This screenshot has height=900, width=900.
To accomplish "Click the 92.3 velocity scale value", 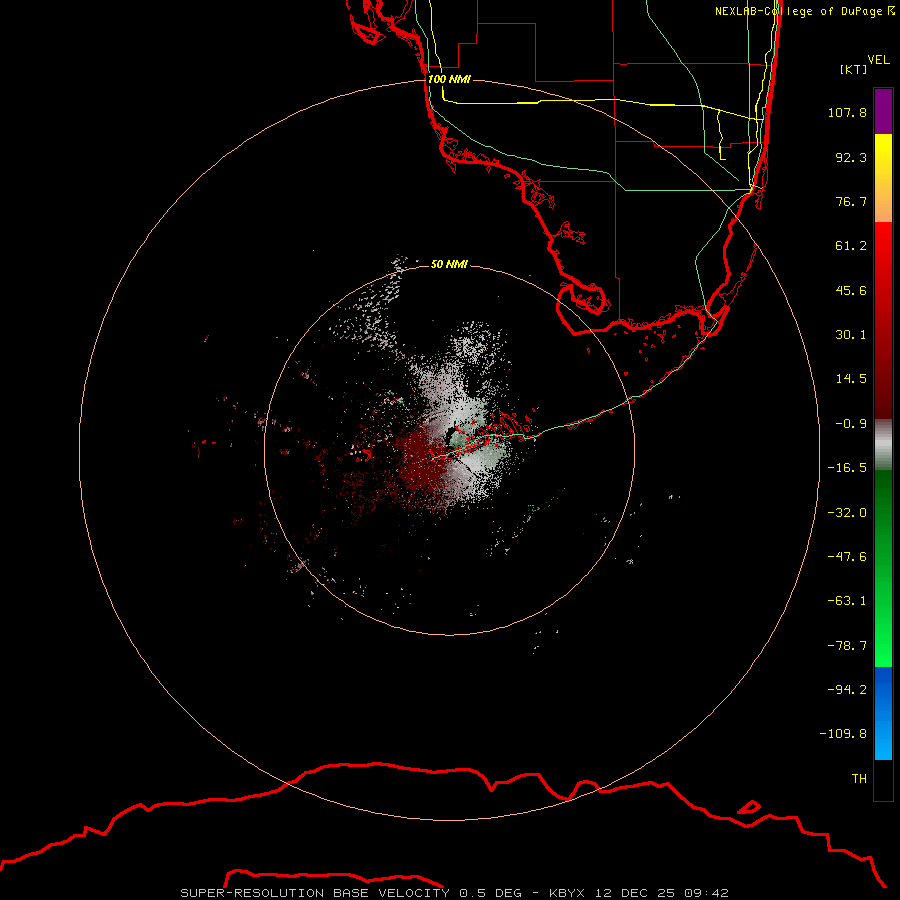I will [x=851, y=157].
